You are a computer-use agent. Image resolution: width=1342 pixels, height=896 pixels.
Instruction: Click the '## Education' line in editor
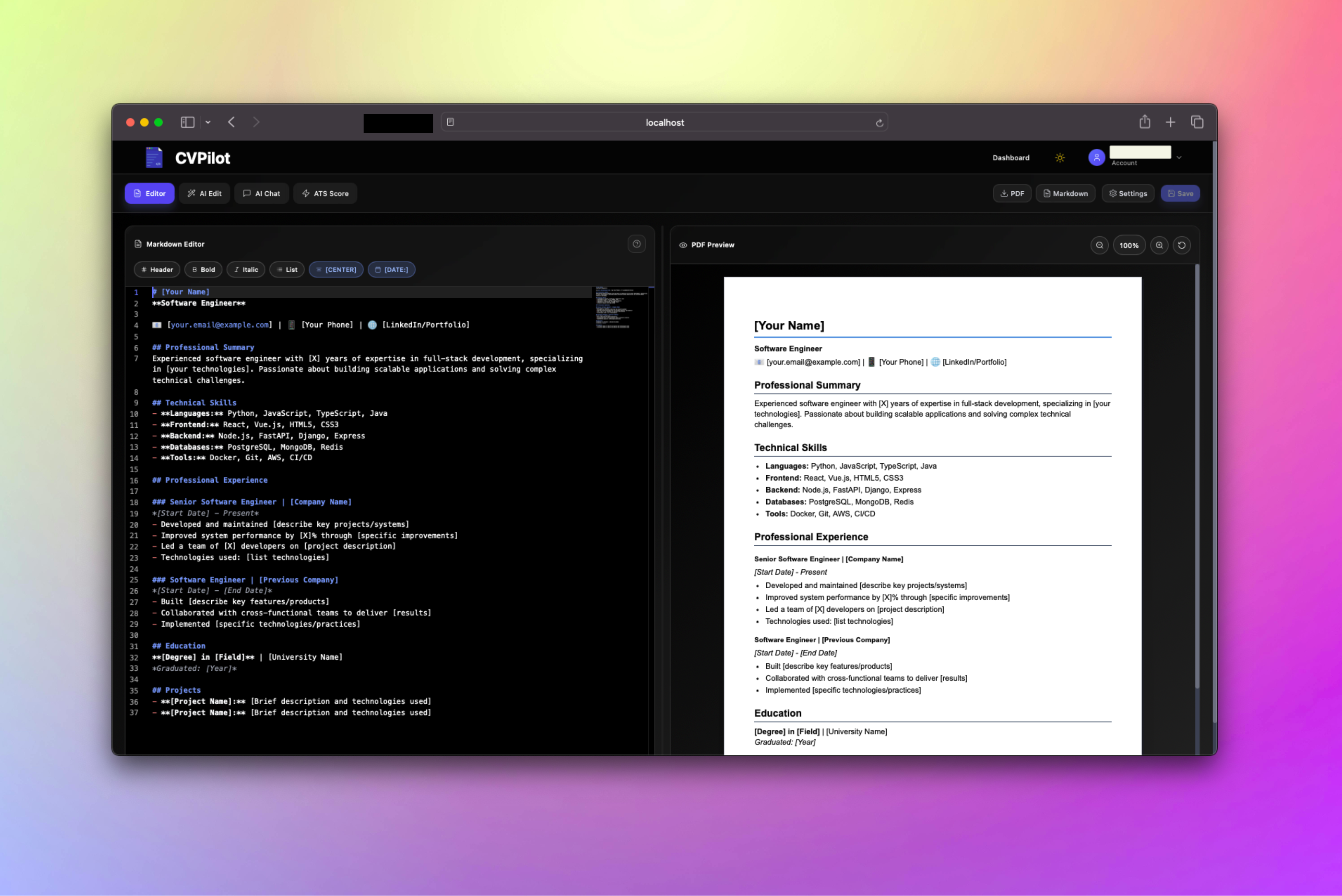coord(178,646)
